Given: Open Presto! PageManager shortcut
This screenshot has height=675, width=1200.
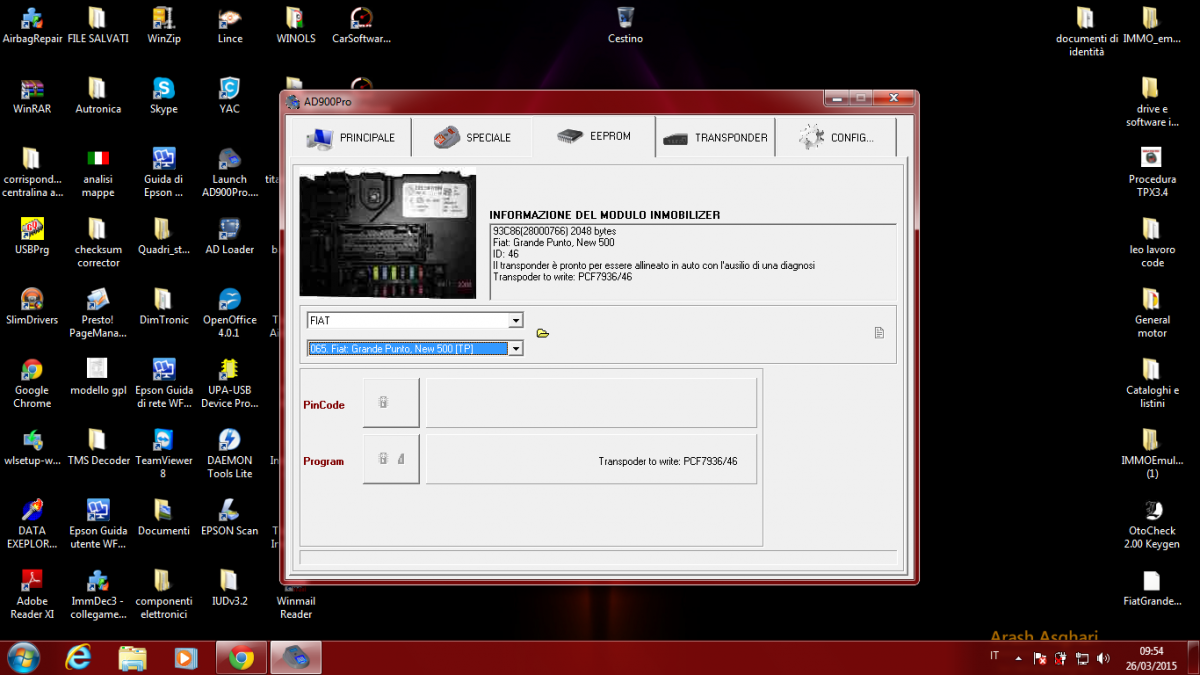Looking at the screenshot, I should (x=97, y=313).
